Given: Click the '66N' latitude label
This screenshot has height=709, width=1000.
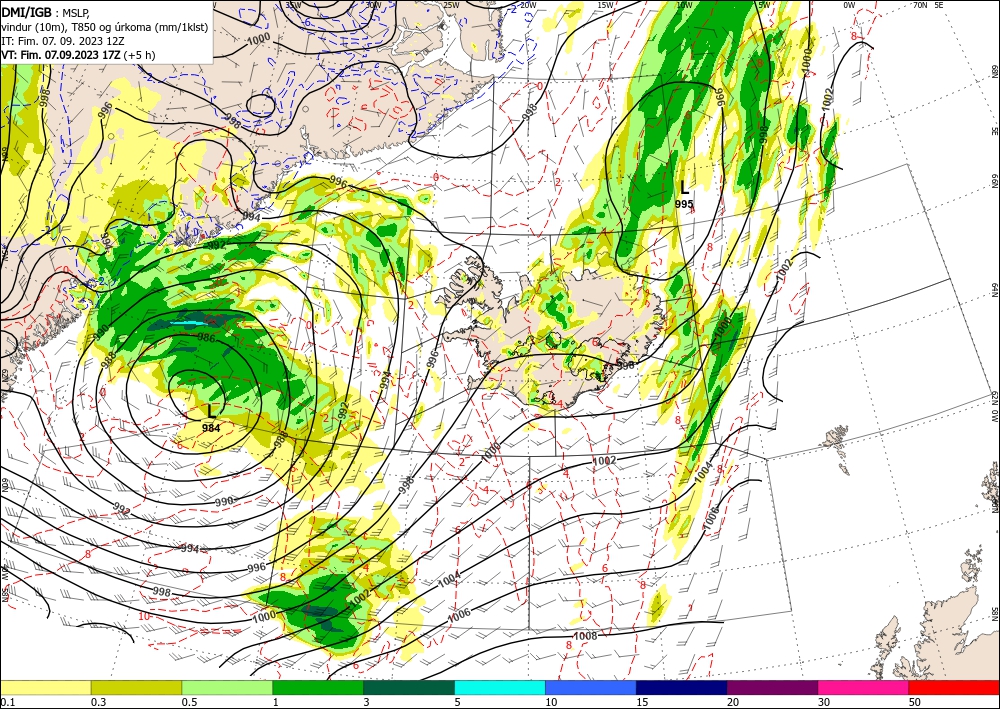Looking at the screenshot, I should pos(994,182).
